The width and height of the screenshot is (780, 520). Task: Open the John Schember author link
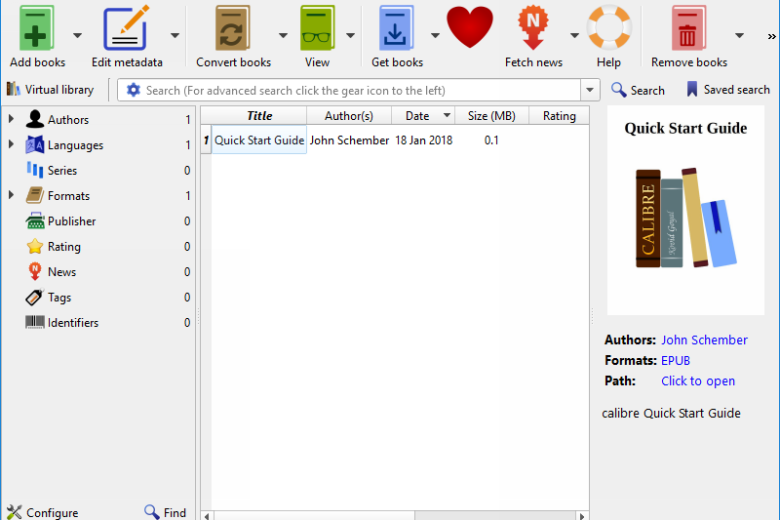[704, 340]
